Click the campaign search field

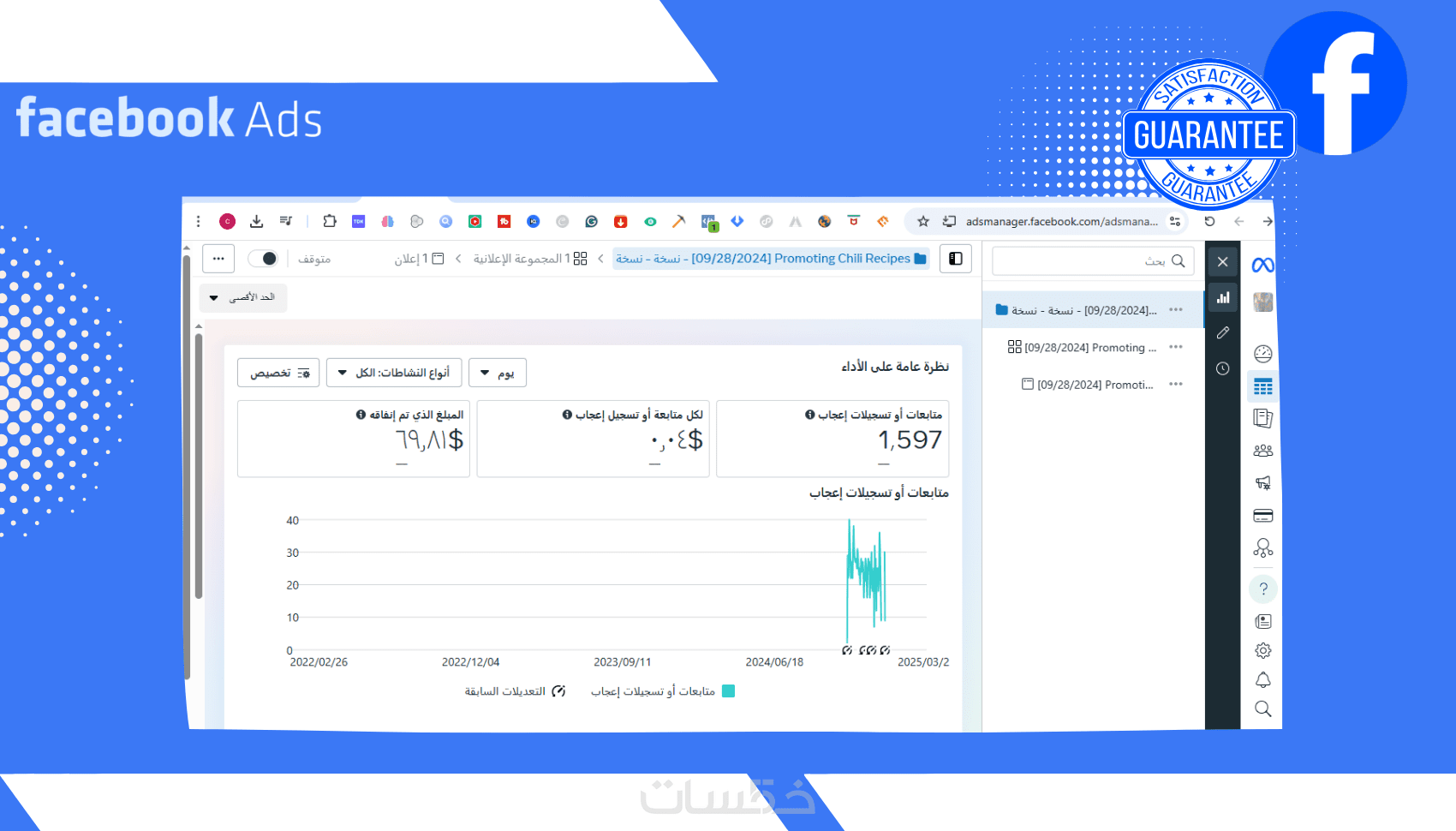(1093, 261)
